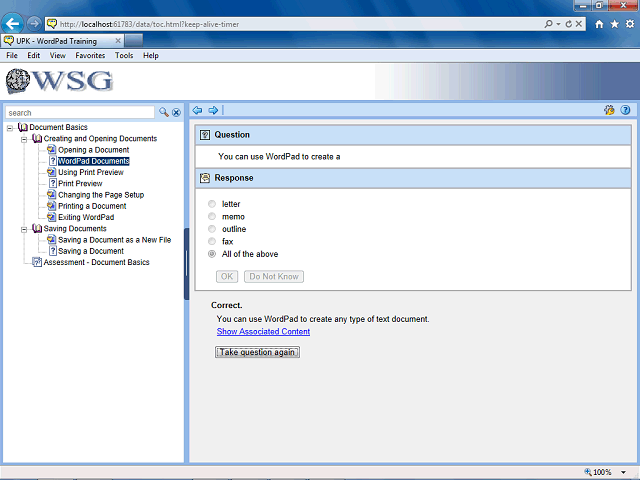Open the Favorites menu

pos(90,56)
